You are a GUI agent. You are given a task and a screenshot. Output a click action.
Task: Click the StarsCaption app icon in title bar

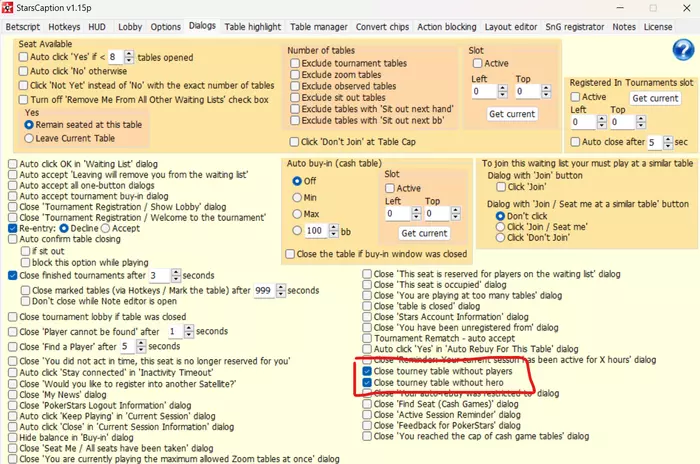coord(8,8)
